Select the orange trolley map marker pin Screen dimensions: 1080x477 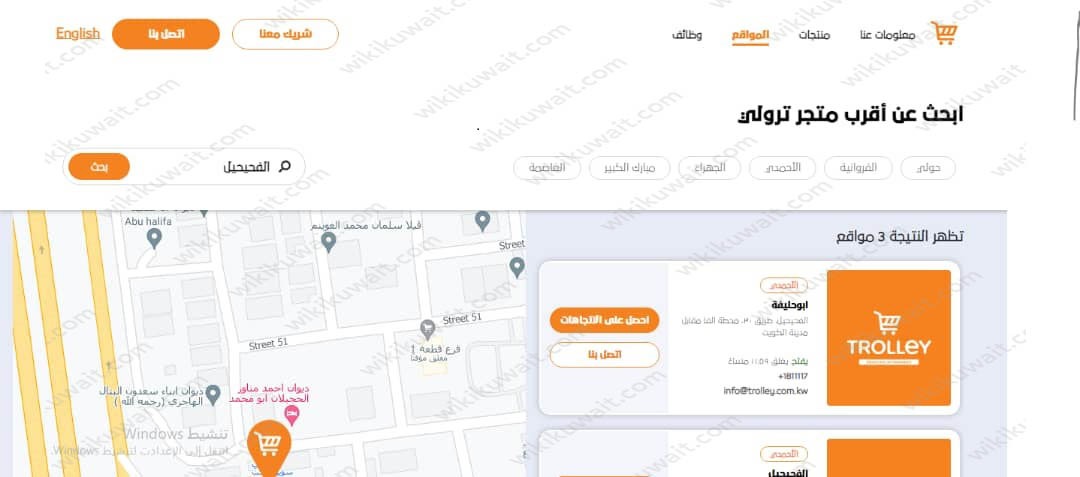click(x=269, y=446)
